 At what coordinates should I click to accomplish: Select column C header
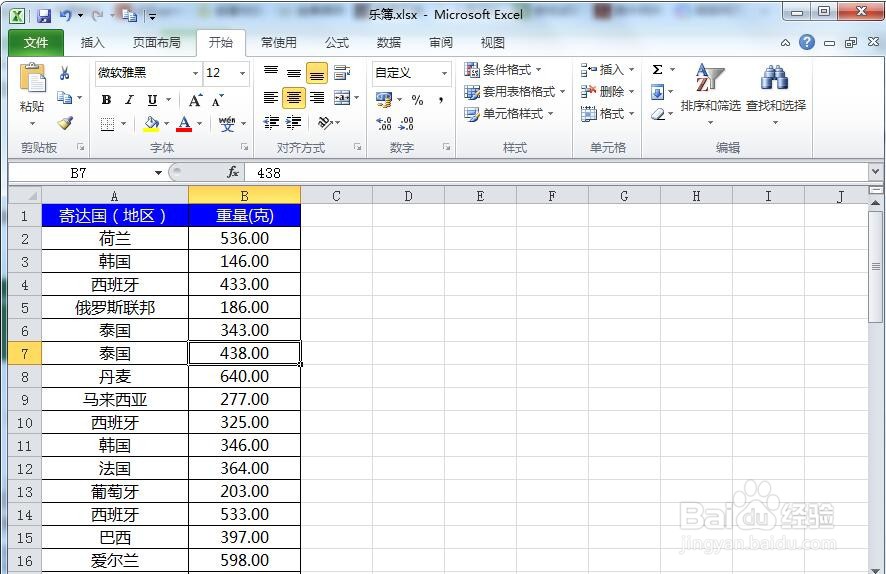[x=336, y=196]
